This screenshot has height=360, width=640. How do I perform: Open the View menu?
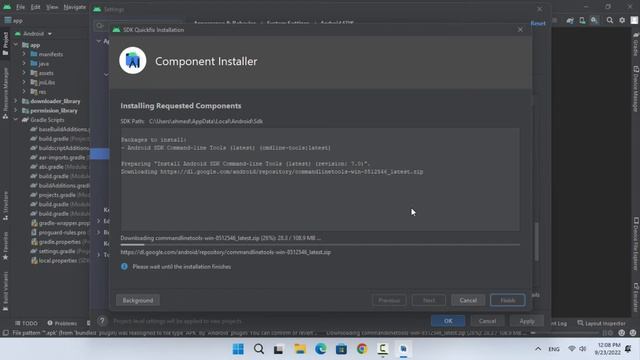[52, 7]
